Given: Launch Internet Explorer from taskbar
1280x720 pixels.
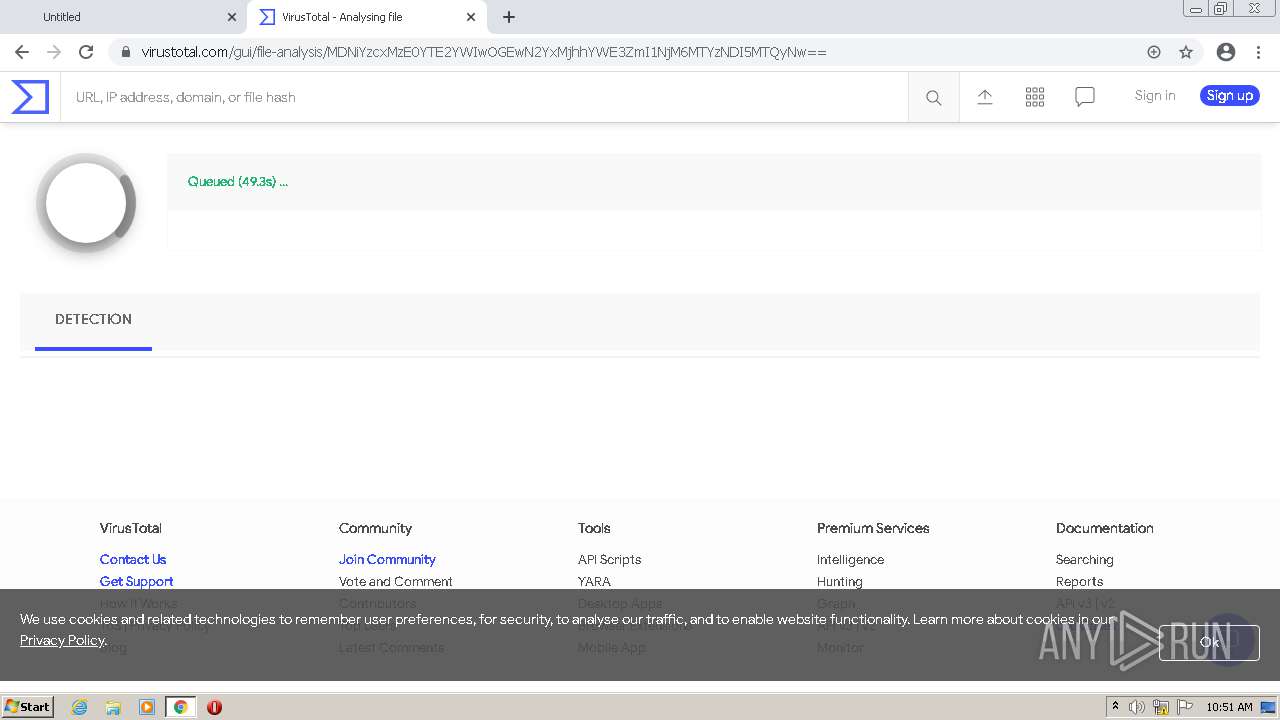Looking at the screenshot, I should click(79, 707).
